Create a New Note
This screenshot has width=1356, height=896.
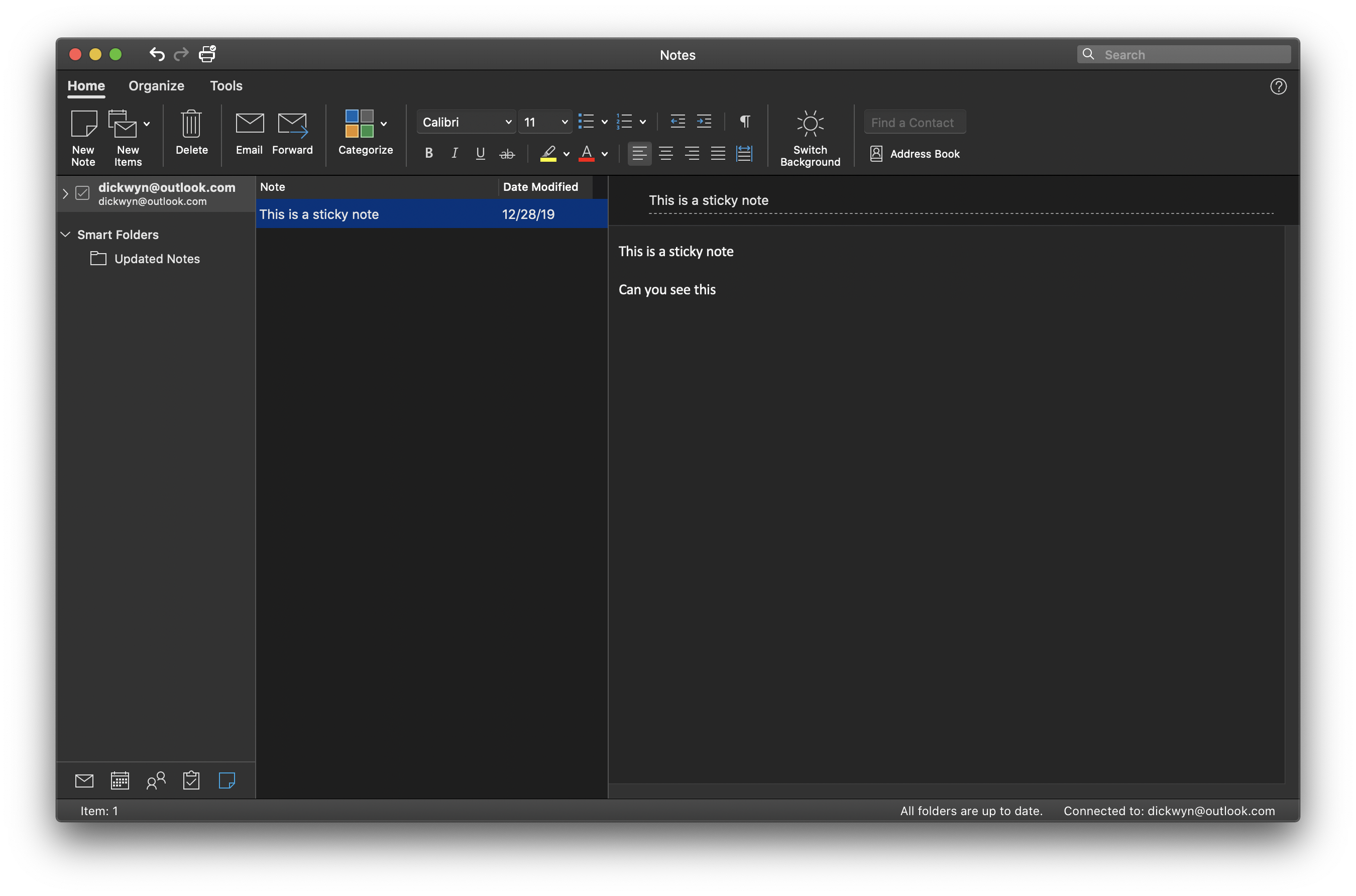(x=83, y=137)
